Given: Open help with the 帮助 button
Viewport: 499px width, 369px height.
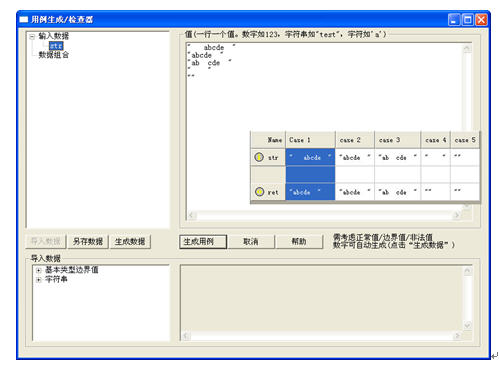Looking at the screenshot, I should click(x=299, y=242).
